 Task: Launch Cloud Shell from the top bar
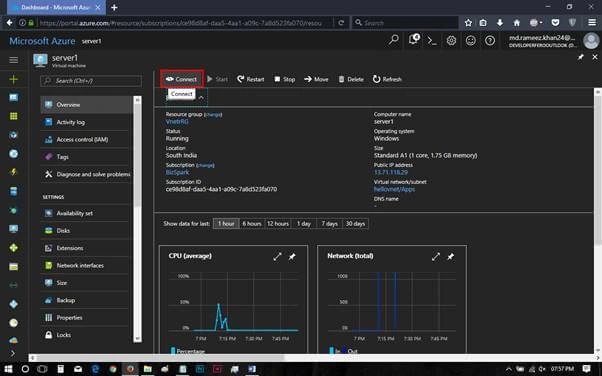coord(432,40)
